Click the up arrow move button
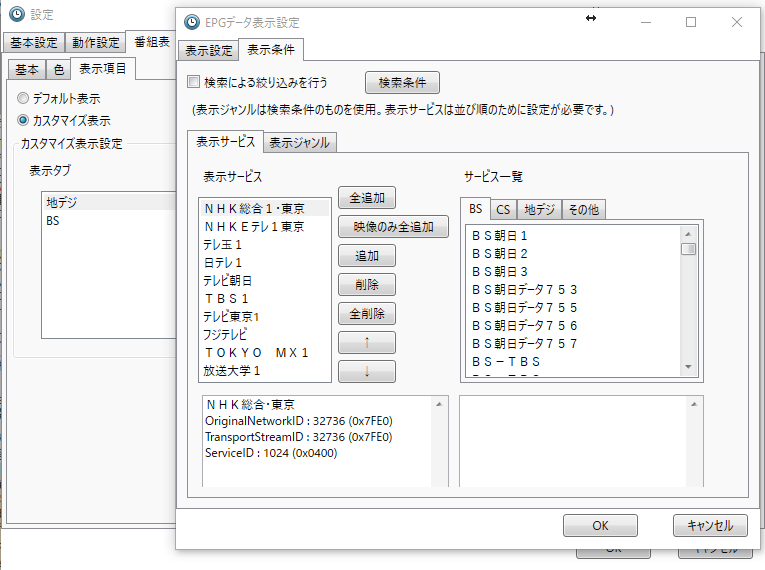The height and width of the screenshot is (570, 765). 367,343
